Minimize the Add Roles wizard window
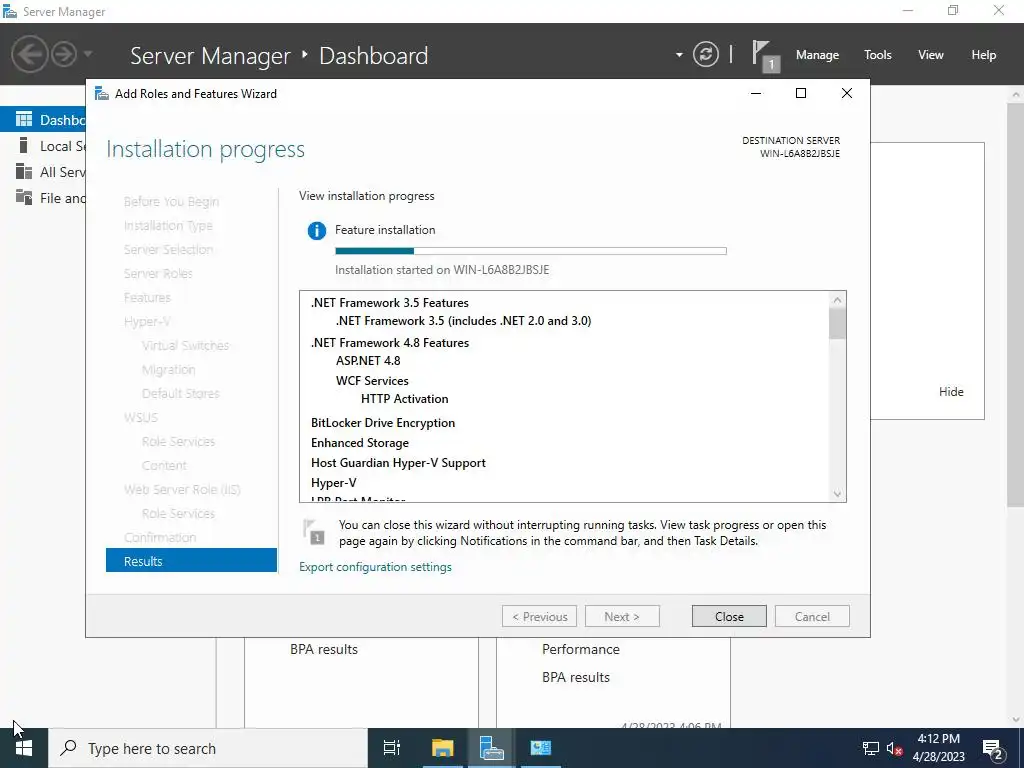 point(756,93)
